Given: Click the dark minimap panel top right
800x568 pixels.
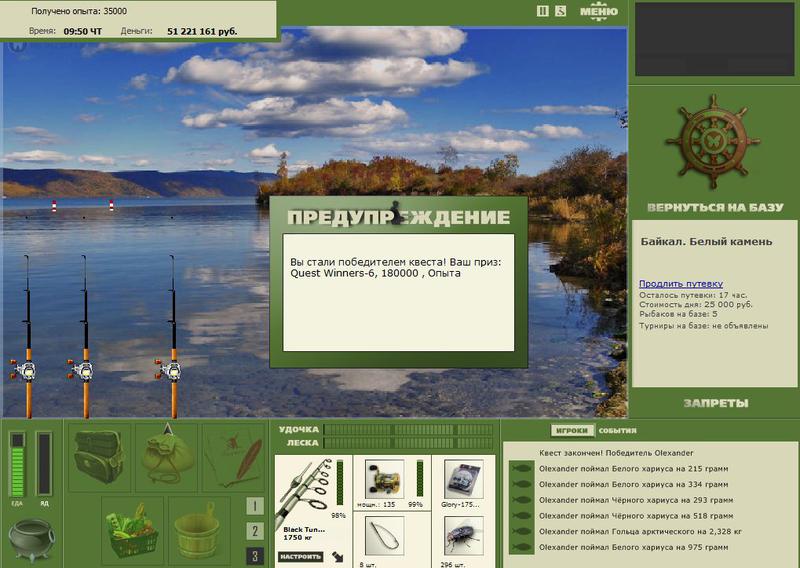Looking at the screenshot, I should tap(715, 39).
